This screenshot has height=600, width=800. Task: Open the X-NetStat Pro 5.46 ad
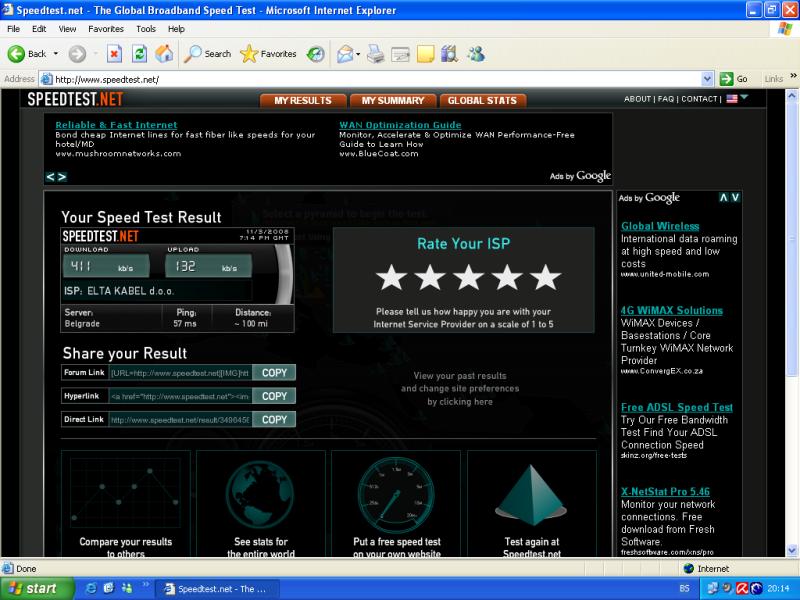coord(665,491)
